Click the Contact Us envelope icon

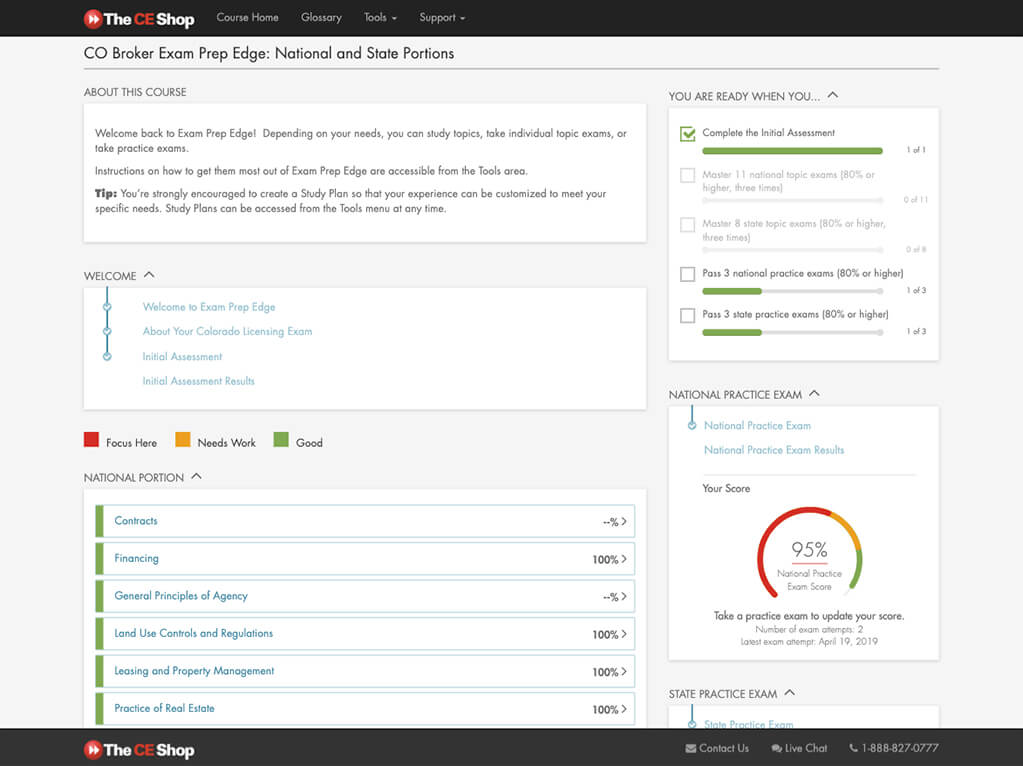691,748
